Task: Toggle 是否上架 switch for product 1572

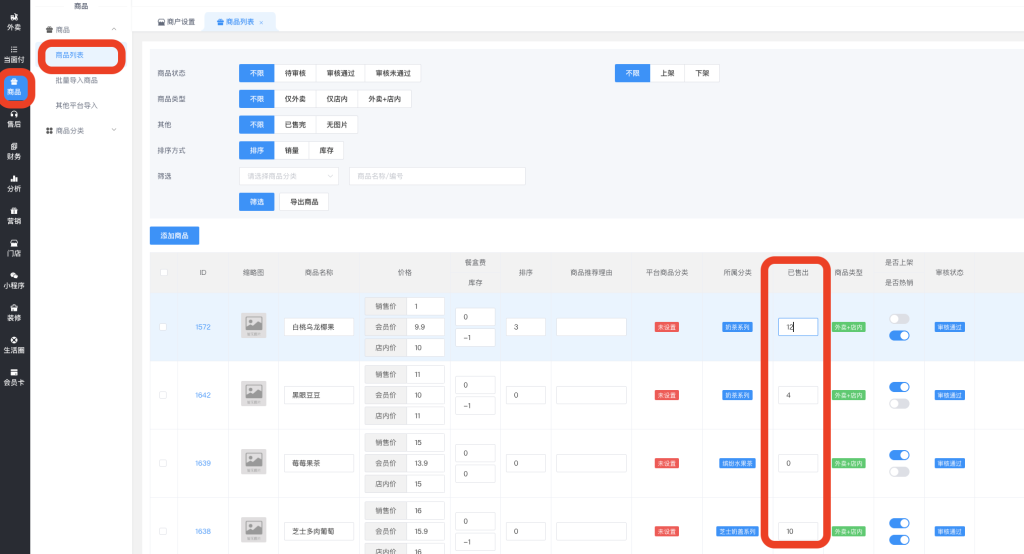Action: click(x=899, y=319)
